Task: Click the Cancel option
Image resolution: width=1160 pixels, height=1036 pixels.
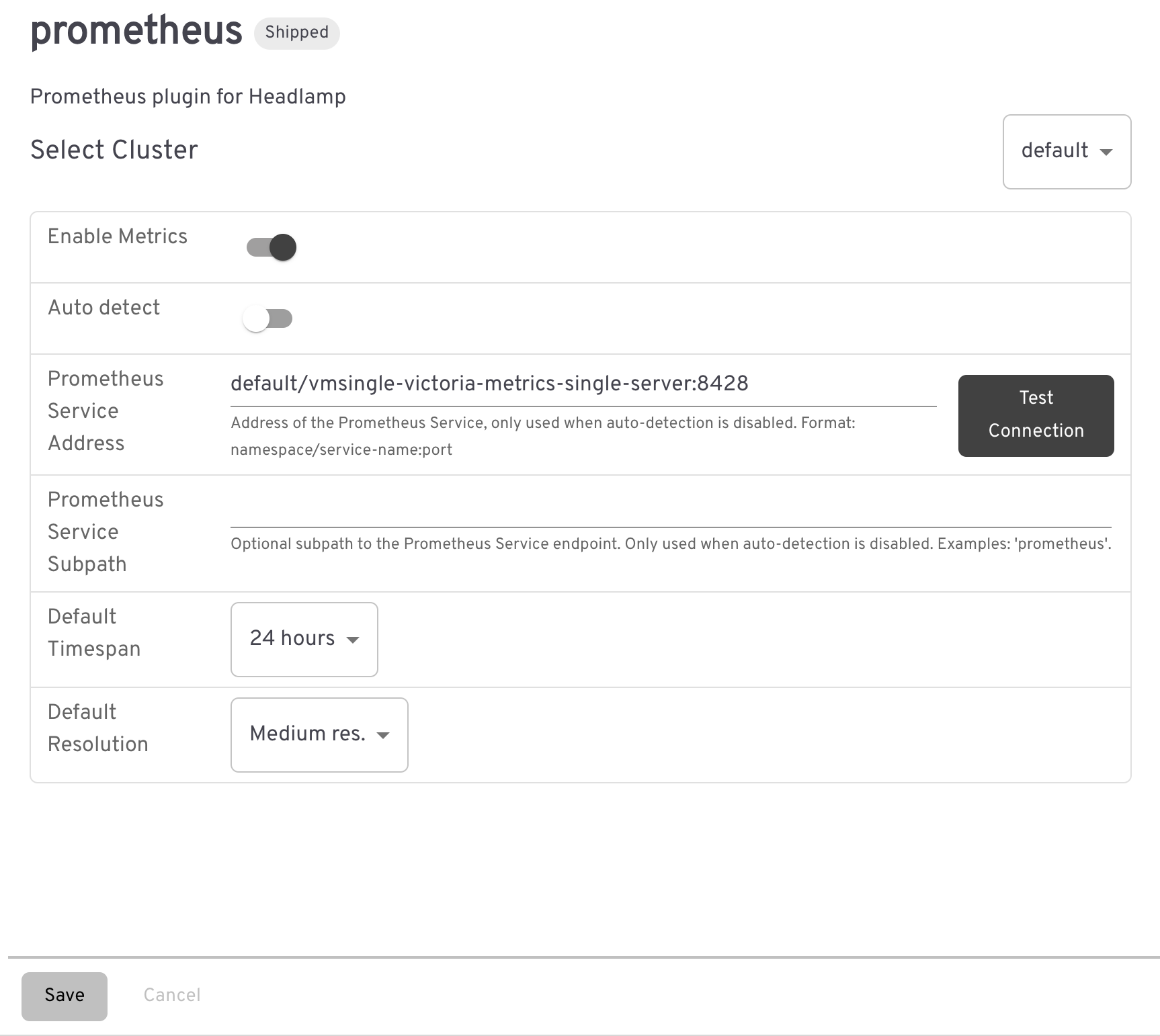Action: click(x=172, y=996)
